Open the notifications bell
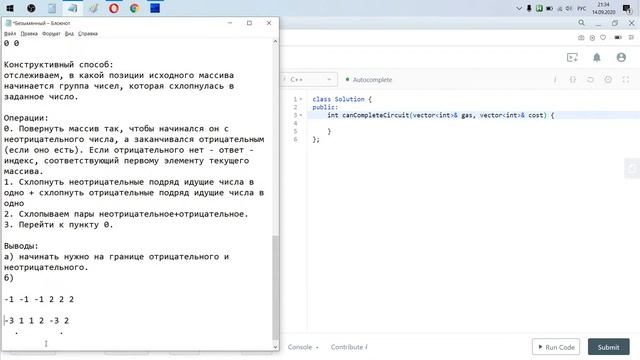The width and height of the screenshot is (640, 360). point(597,58)
